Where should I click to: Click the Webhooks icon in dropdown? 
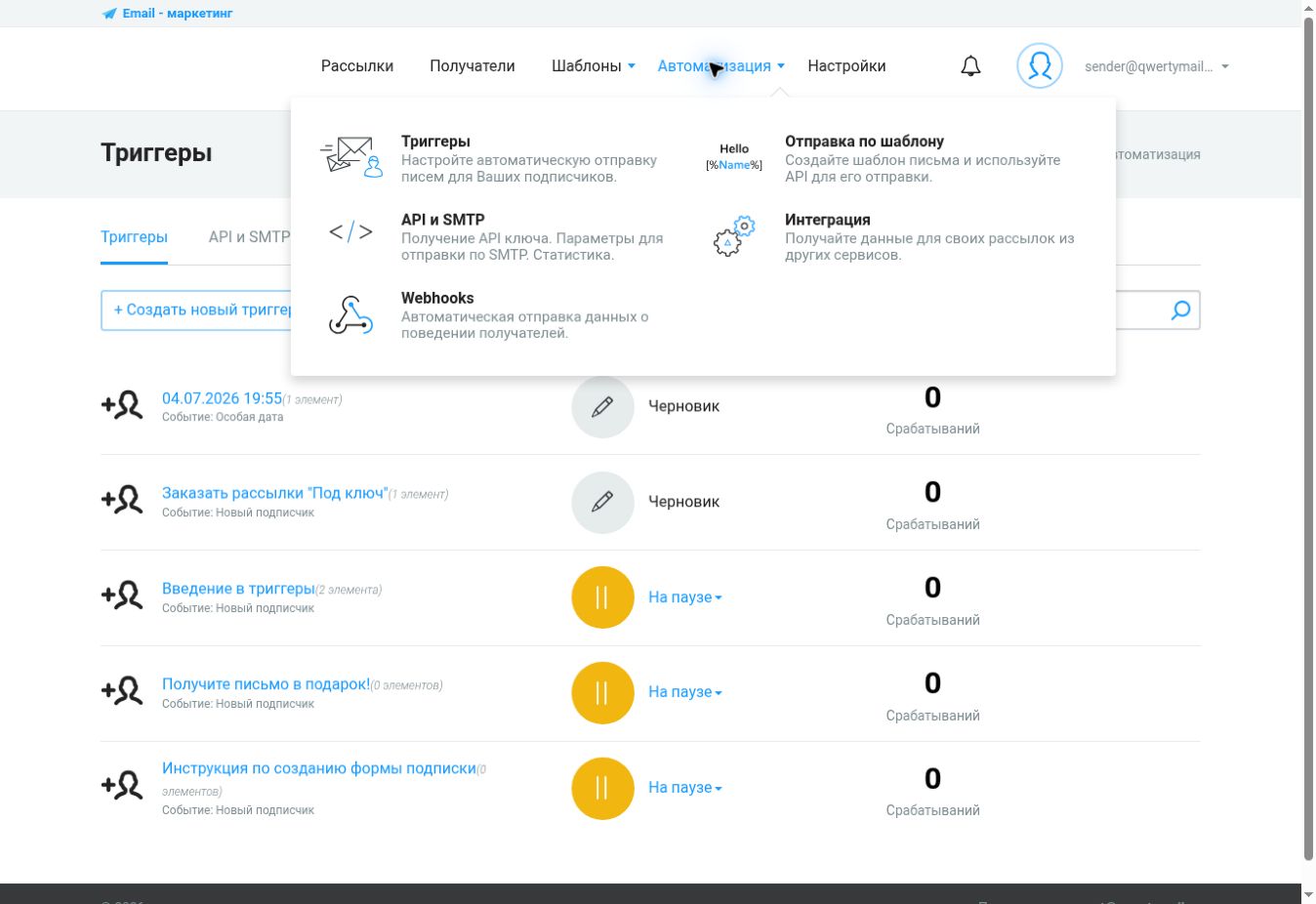350,315
